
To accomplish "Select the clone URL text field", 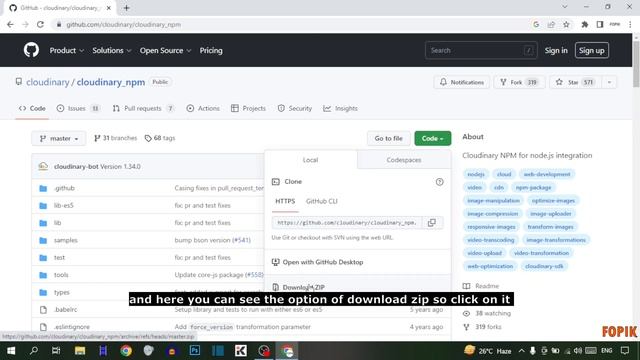I will coord(347,222).
